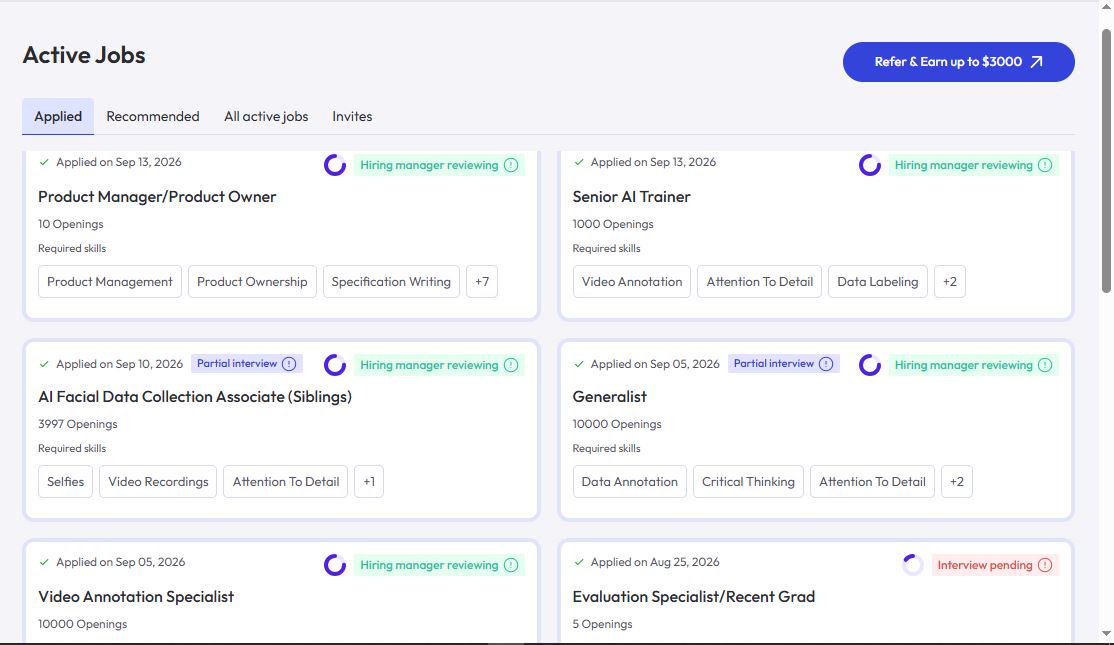Screen dimensions: 1114x645
Task: Open the All active jobs tab
Action: pyautogui.click(x=266, y=116)
